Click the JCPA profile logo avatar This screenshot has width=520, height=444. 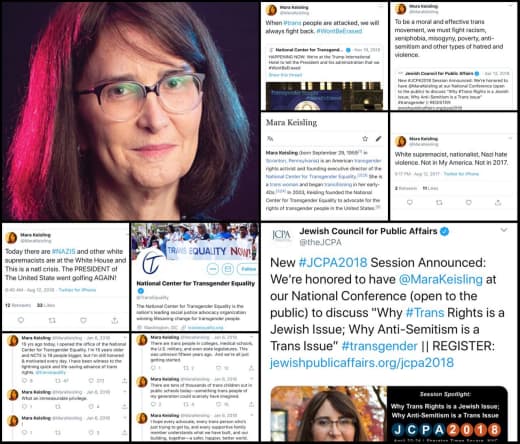pyautogui.click(x=281, y=236)
